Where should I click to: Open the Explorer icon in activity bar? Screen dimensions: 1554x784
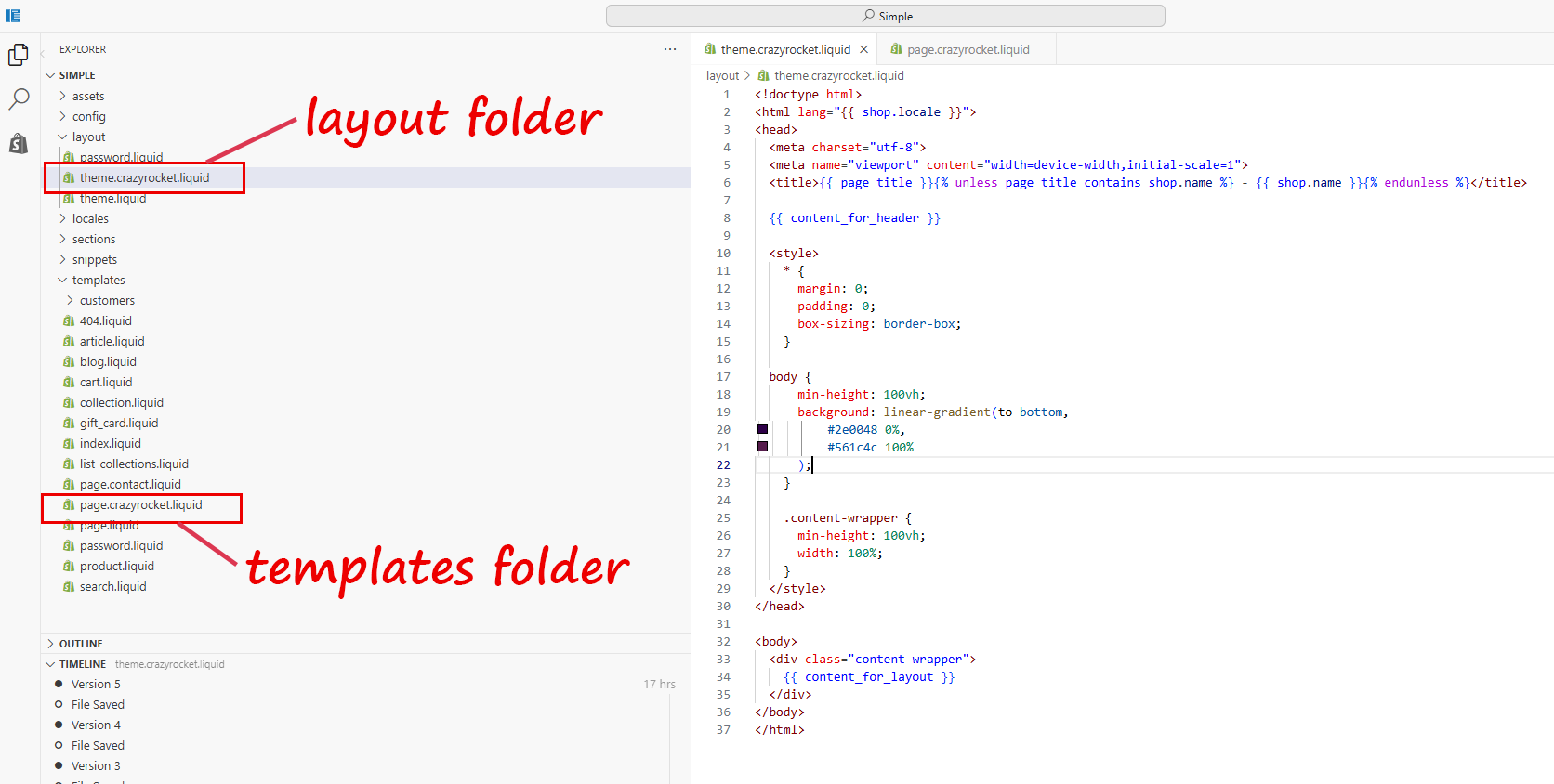click(19, 56)
